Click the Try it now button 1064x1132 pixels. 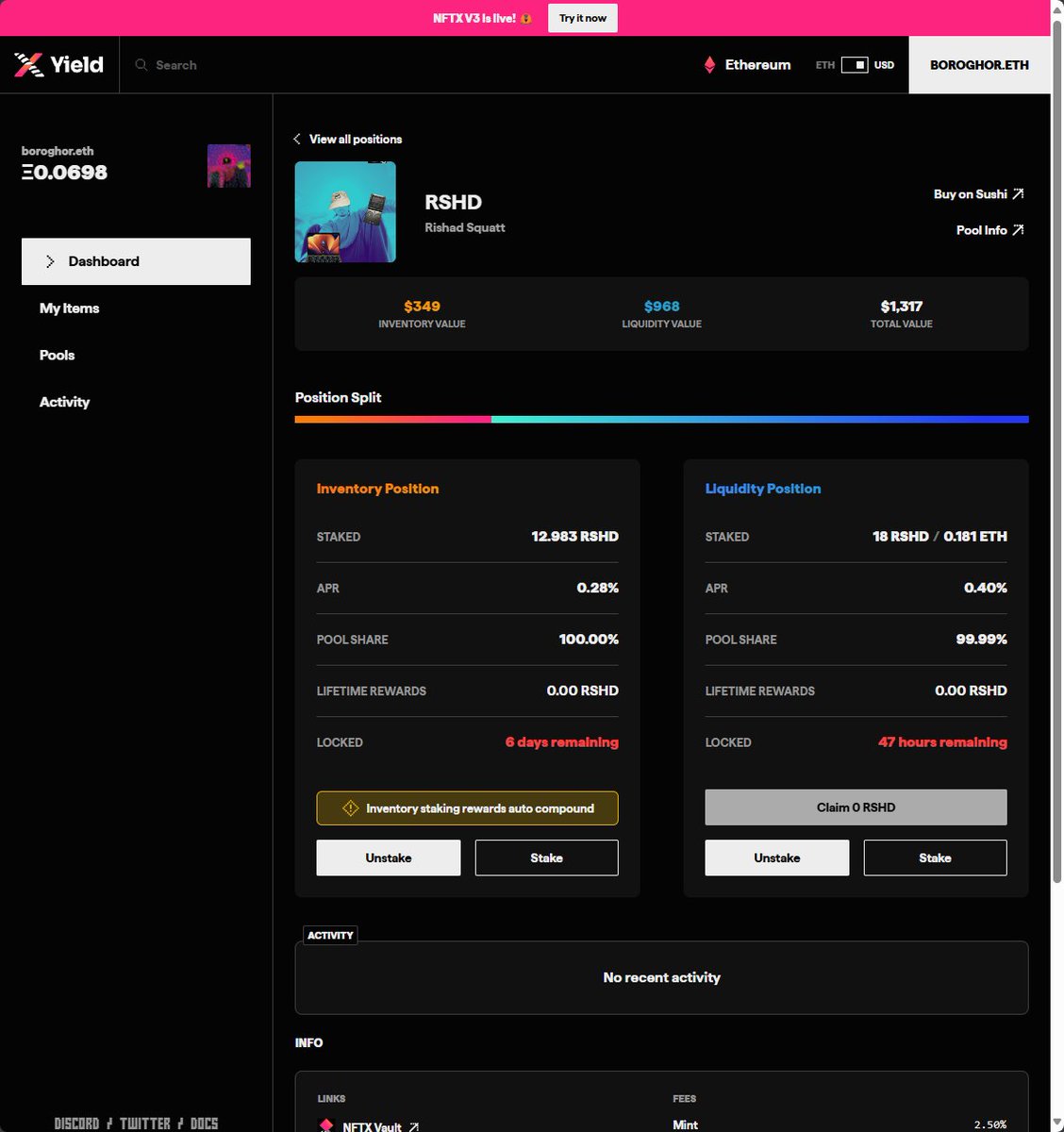[x=583, y=18]
